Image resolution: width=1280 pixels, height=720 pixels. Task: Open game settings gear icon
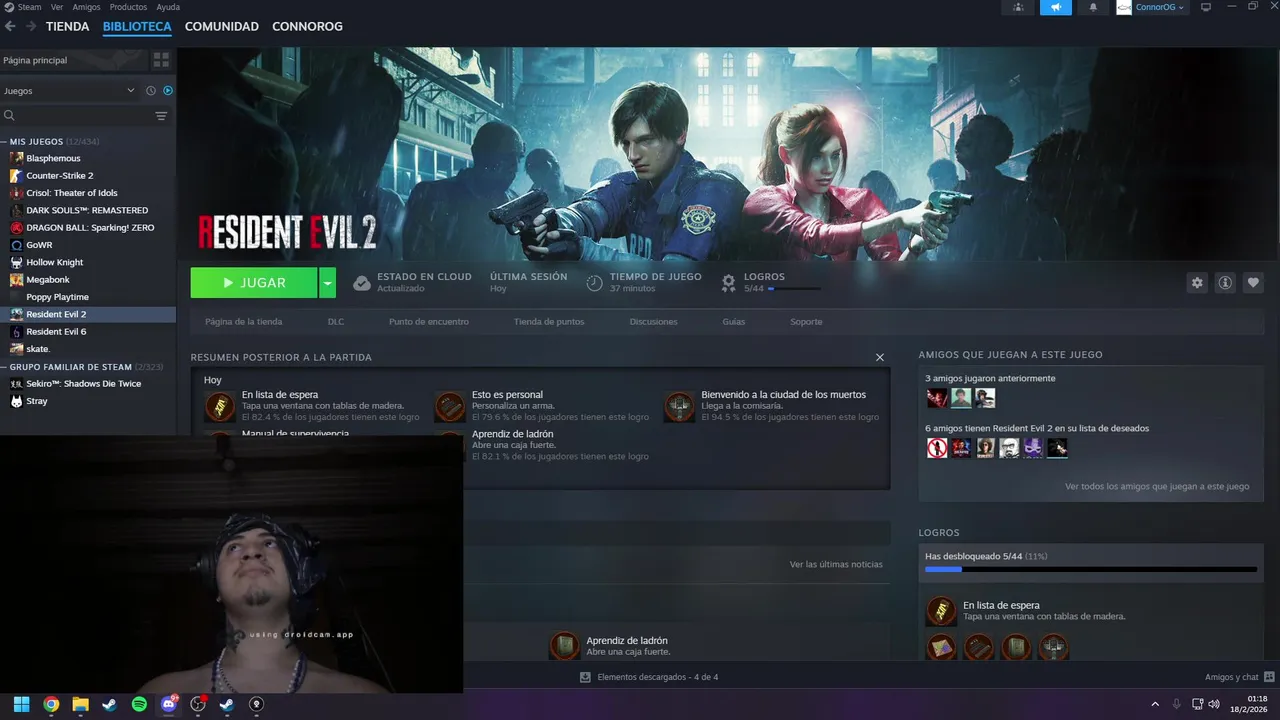tap(1197, 283)
